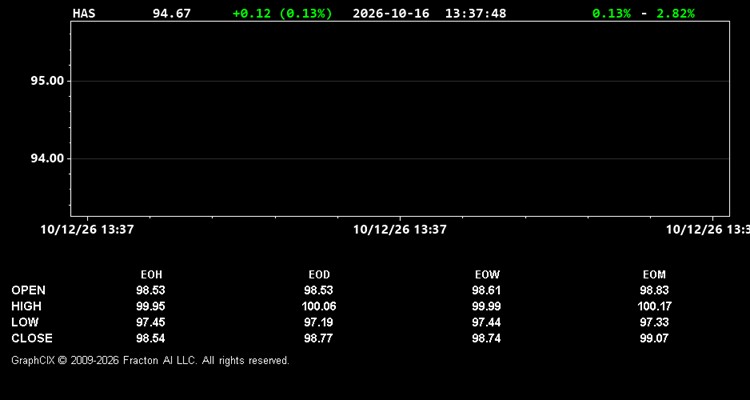This screenshot has width=750, height=400.
Task: Click the leftmost 10/12/26 13:37 axis label
Action: click(87, 229)
